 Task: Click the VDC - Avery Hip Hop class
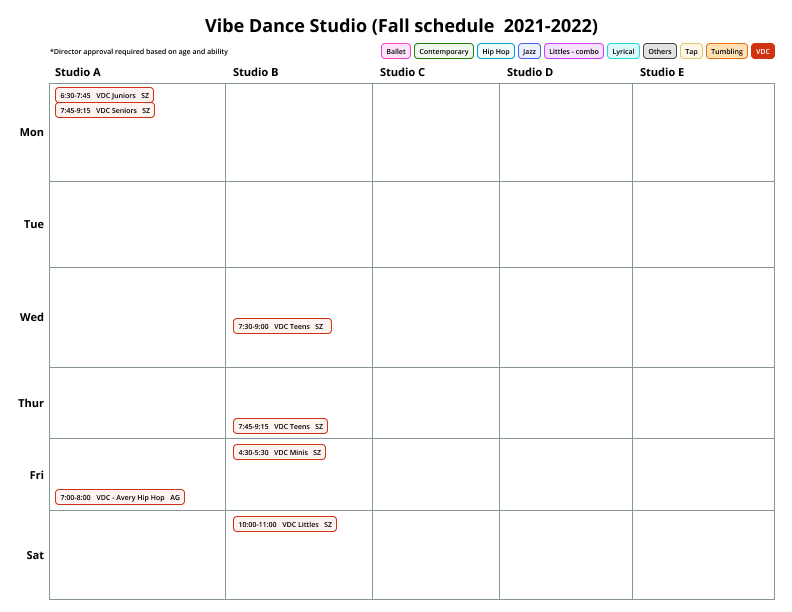(x=119, y=497)
